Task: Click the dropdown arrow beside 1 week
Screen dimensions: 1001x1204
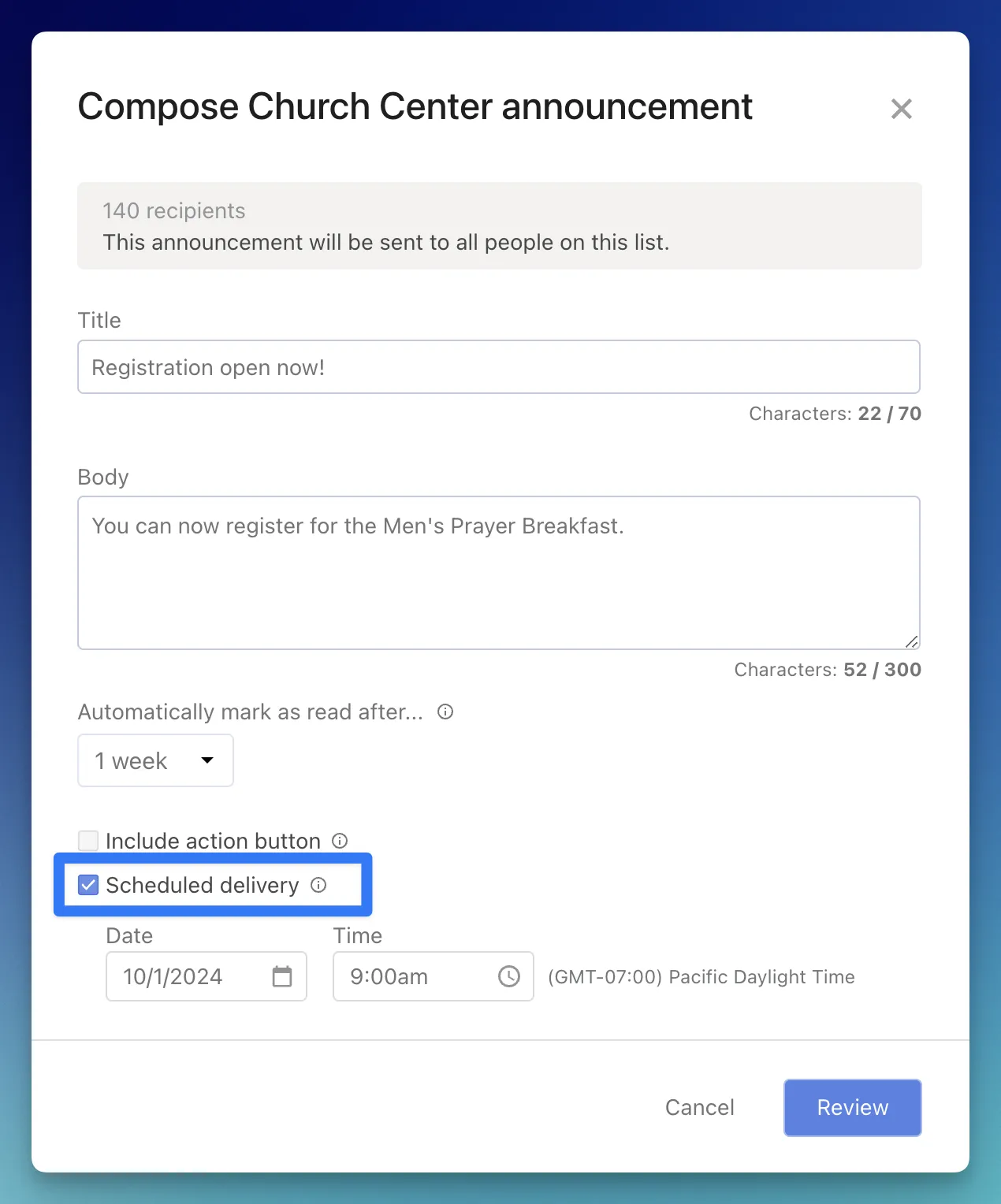Action: click(x=207, y=760)
